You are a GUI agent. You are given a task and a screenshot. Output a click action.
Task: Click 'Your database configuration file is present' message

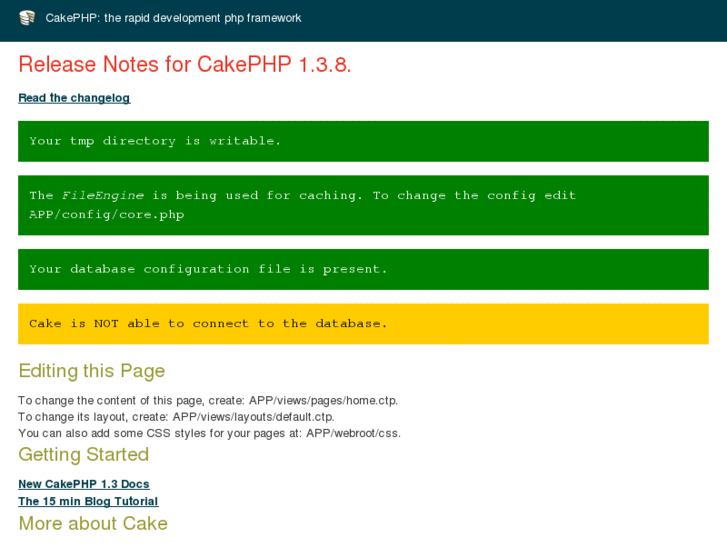coord(363,269)
